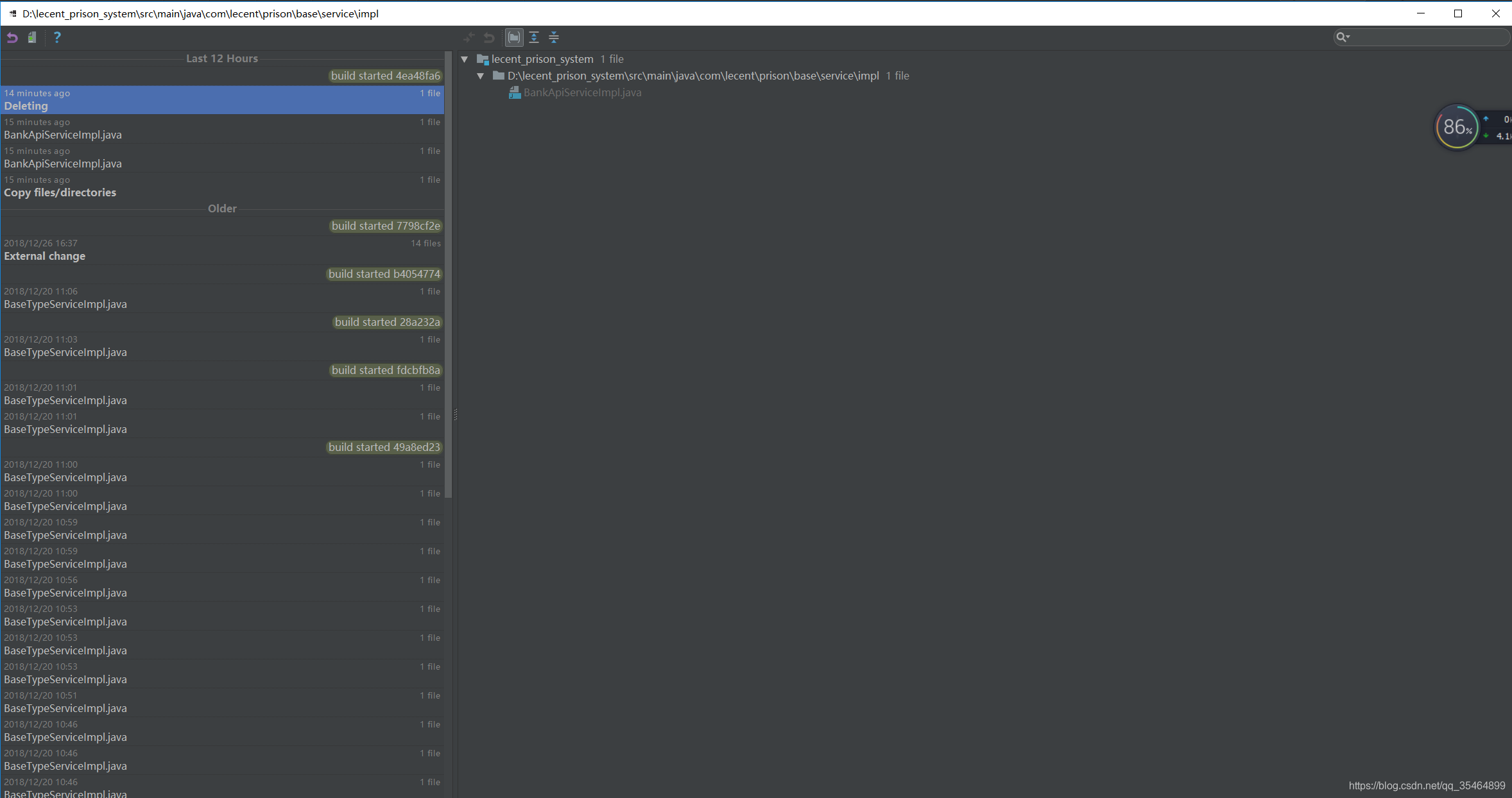Click the Create Patch icon
This screenshot has height=798, width=1512.
click(x=32, y=37)
